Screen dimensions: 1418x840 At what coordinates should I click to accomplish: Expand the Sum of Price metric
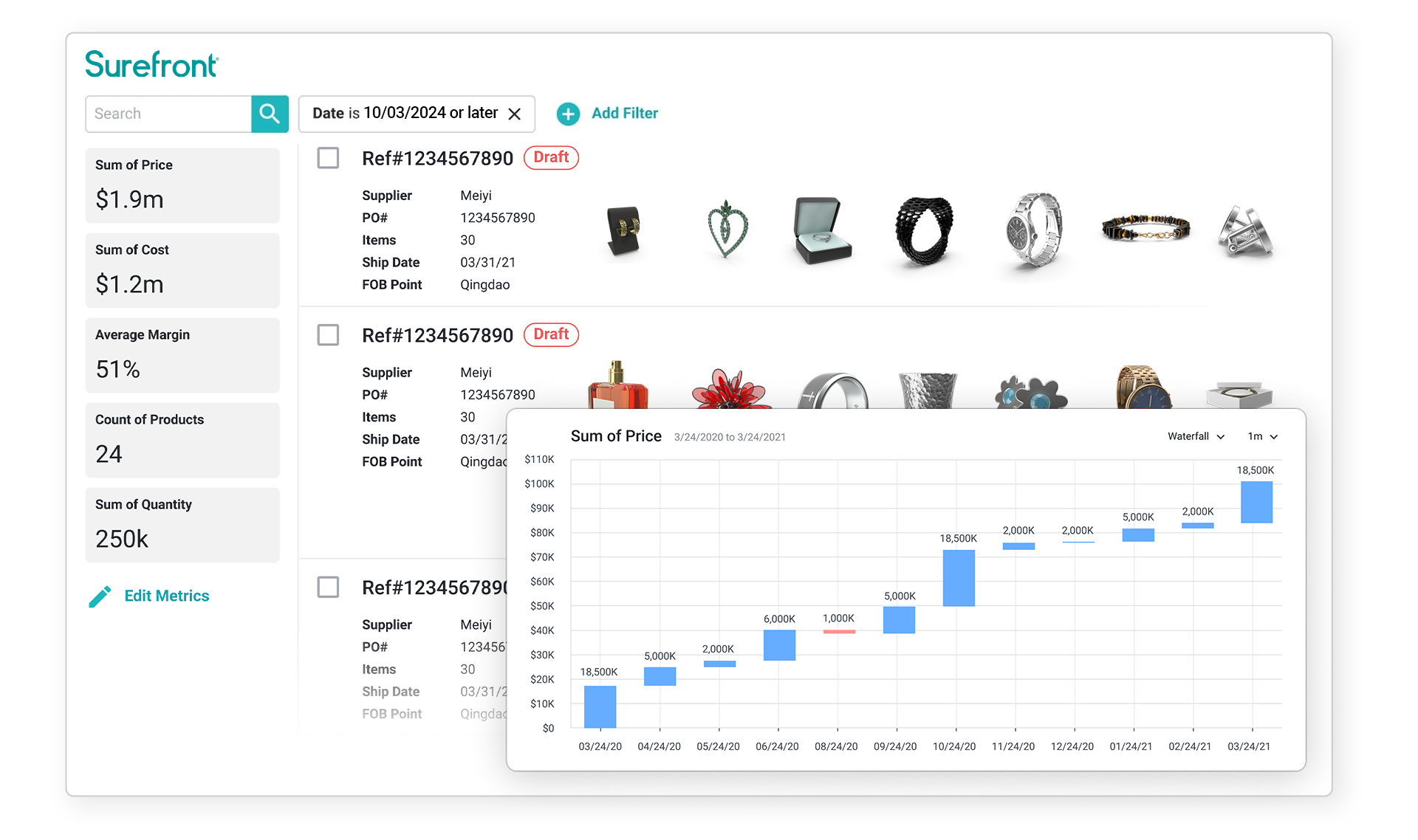(x=184, y=184)
